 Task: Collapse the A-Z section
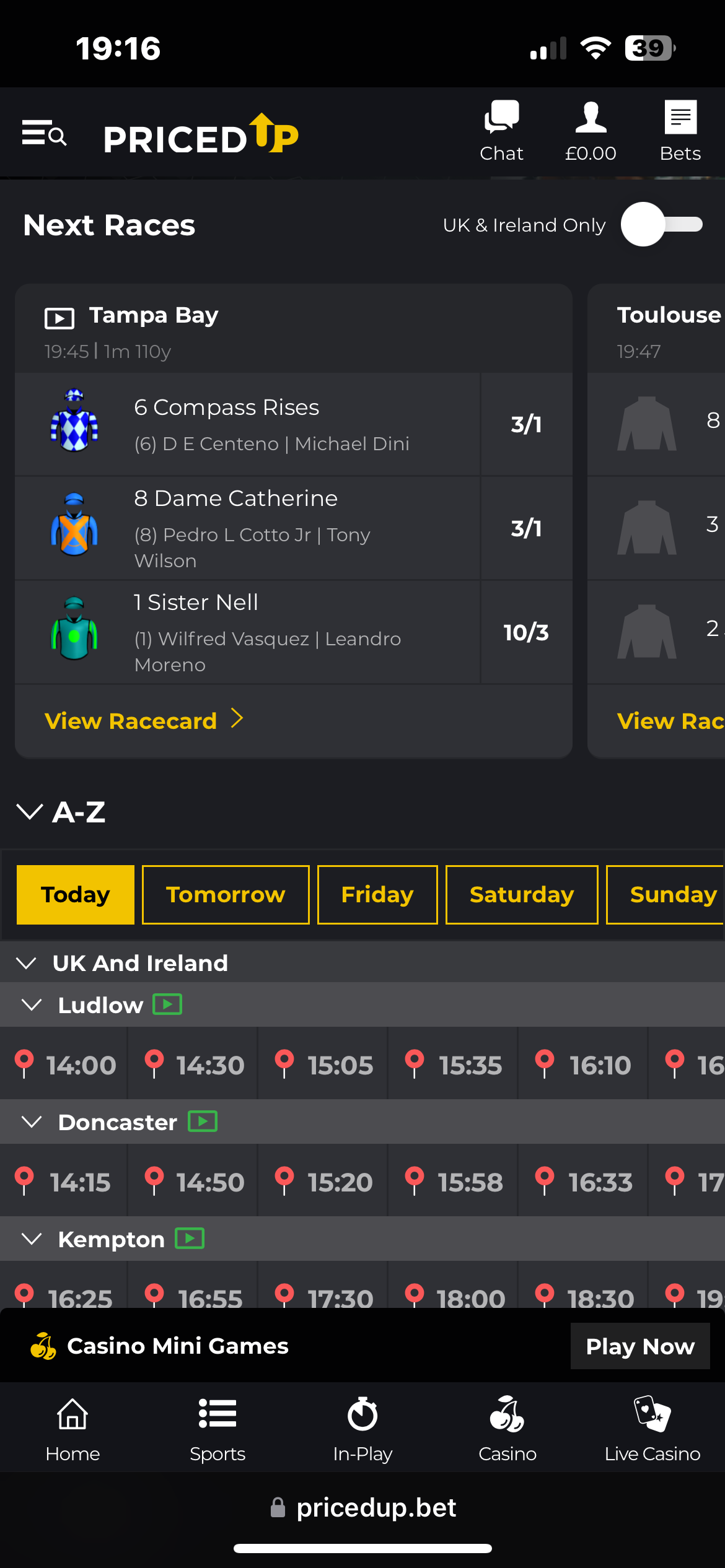[x=29, y=813]
